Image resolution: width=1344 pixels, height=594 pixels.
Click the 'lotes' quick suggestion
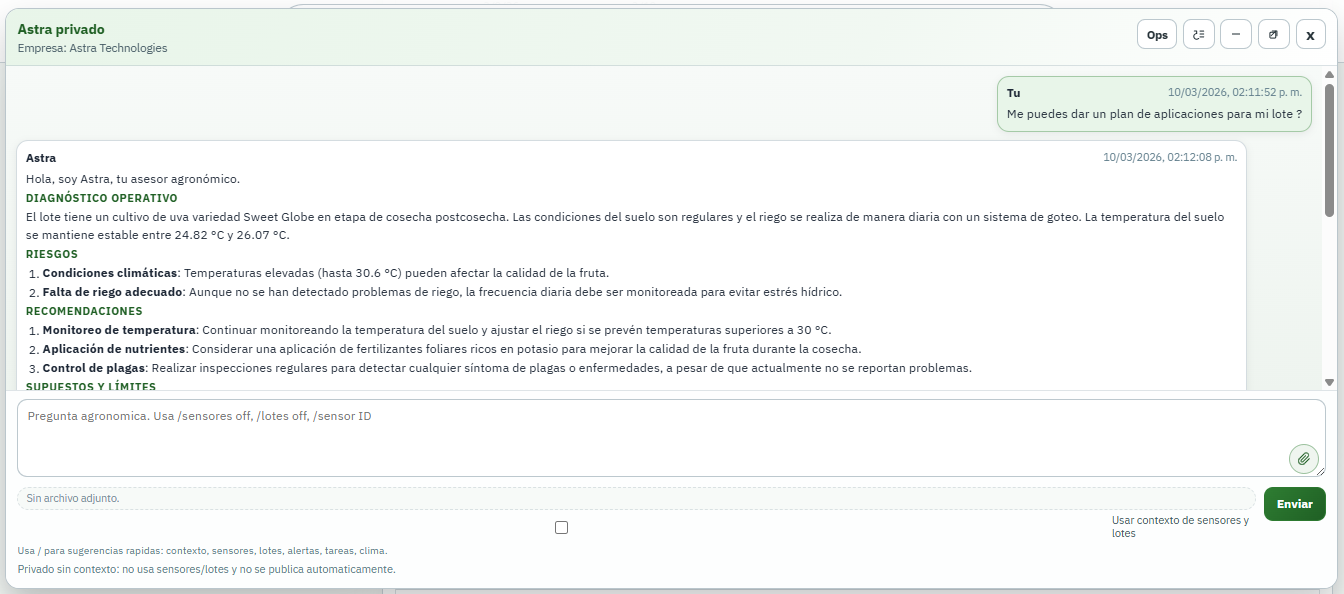pyautogui.click(x=273, y=550)
